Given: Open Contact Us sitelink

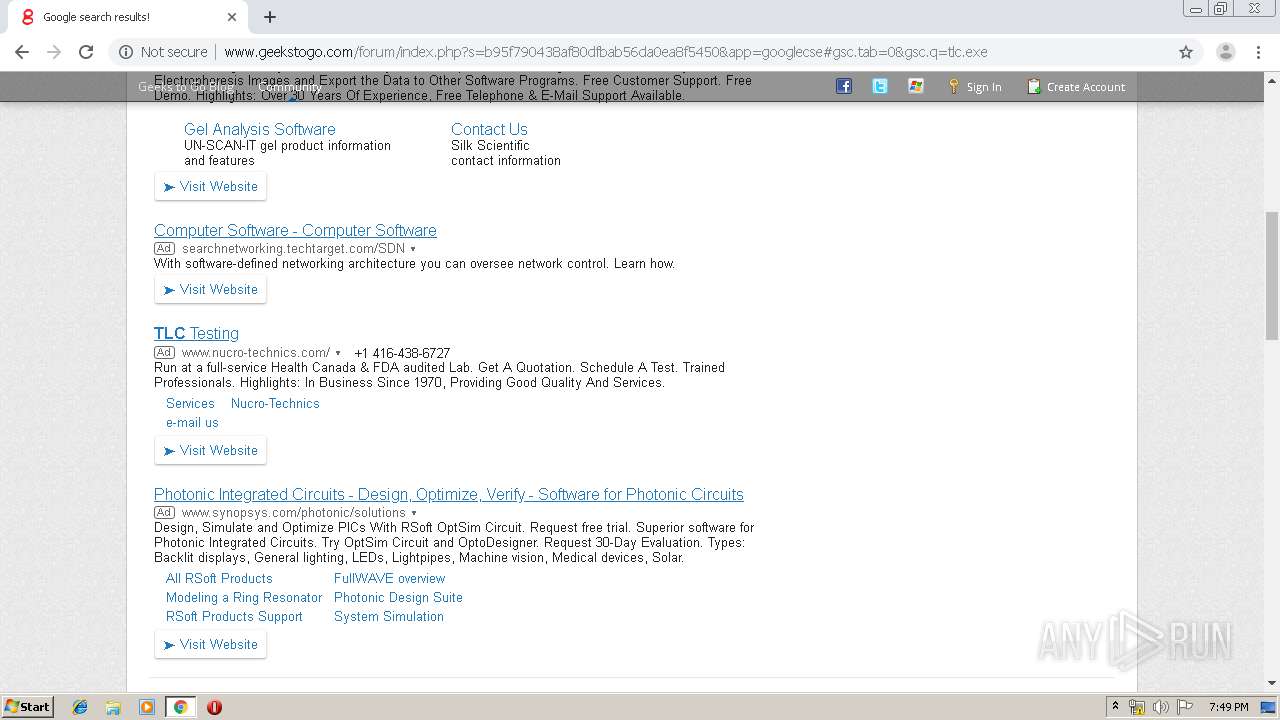Looking at the screenshot, I should click(x=489, y=129).
